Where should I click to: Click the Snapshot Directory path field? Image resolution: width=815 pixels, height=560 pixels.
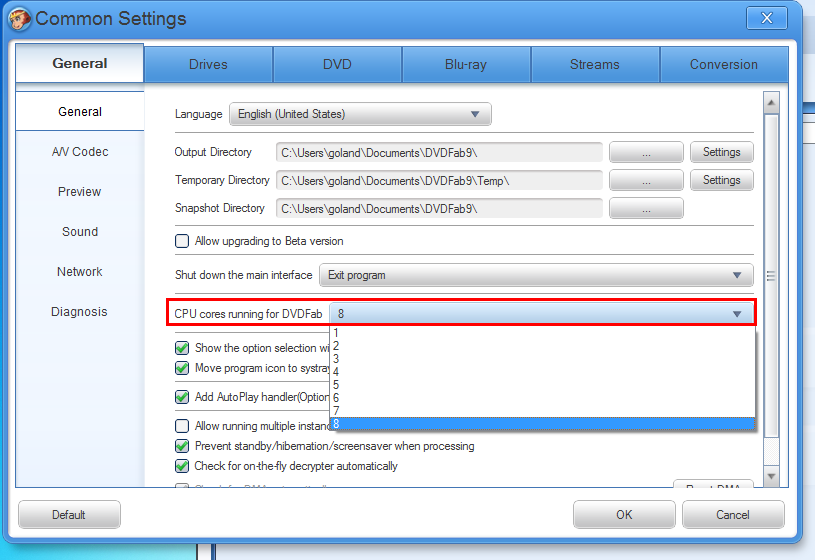click(x=439, y=209)
